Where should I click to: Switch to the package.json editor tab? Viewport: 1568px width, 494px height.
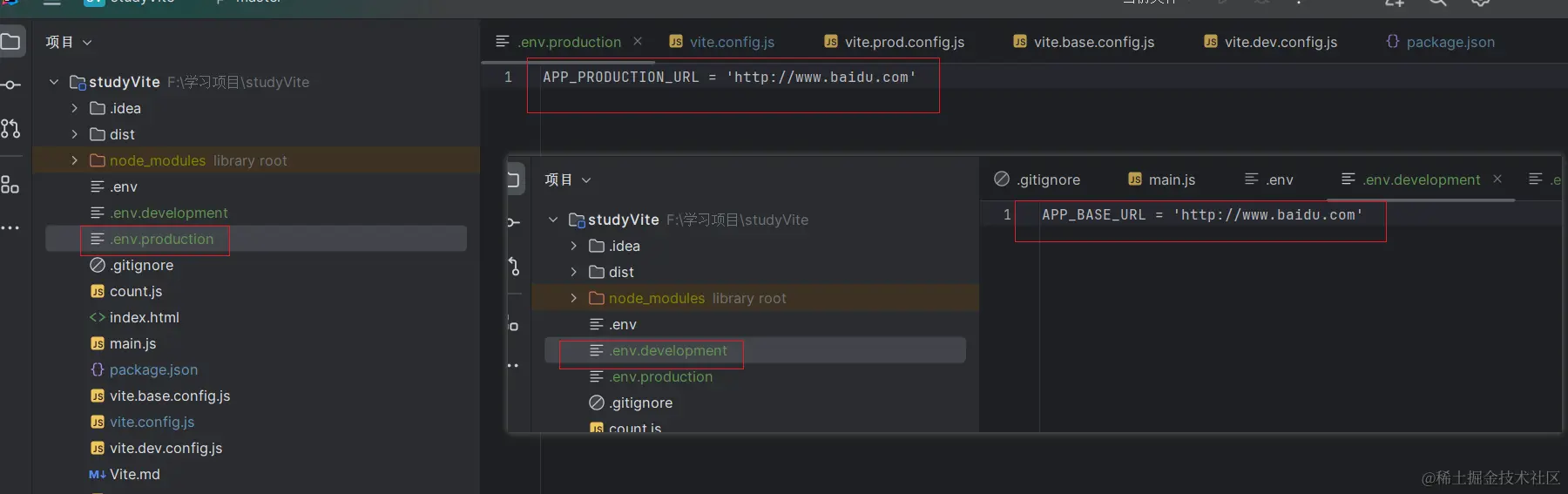(x=1440, y=42)
